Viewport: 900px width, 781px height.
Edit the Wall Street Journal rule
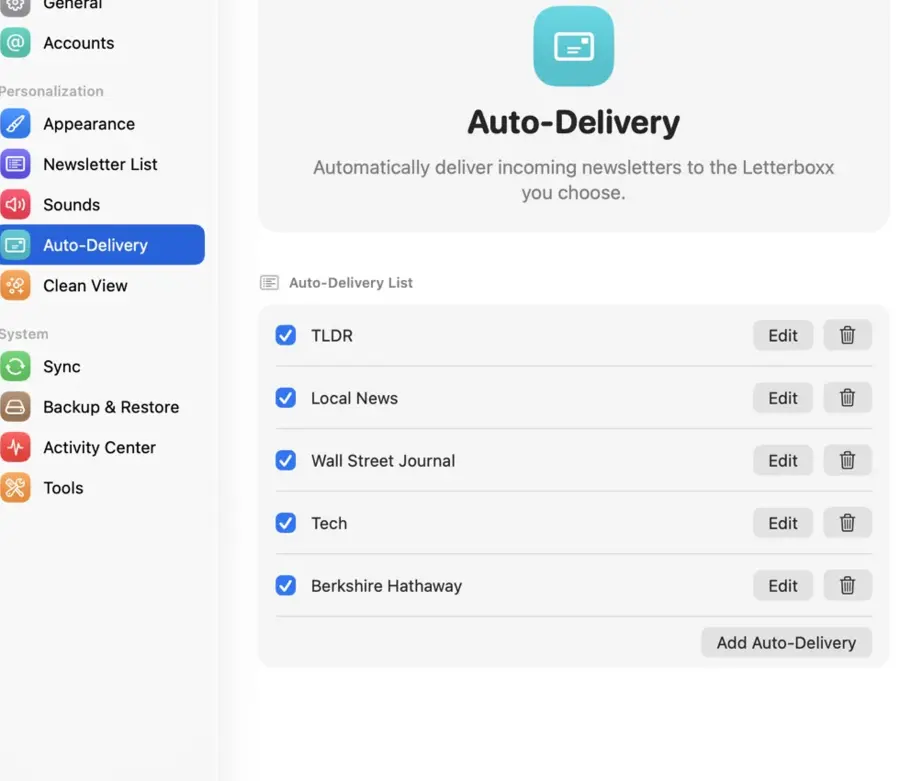click(x=783, y=460)
